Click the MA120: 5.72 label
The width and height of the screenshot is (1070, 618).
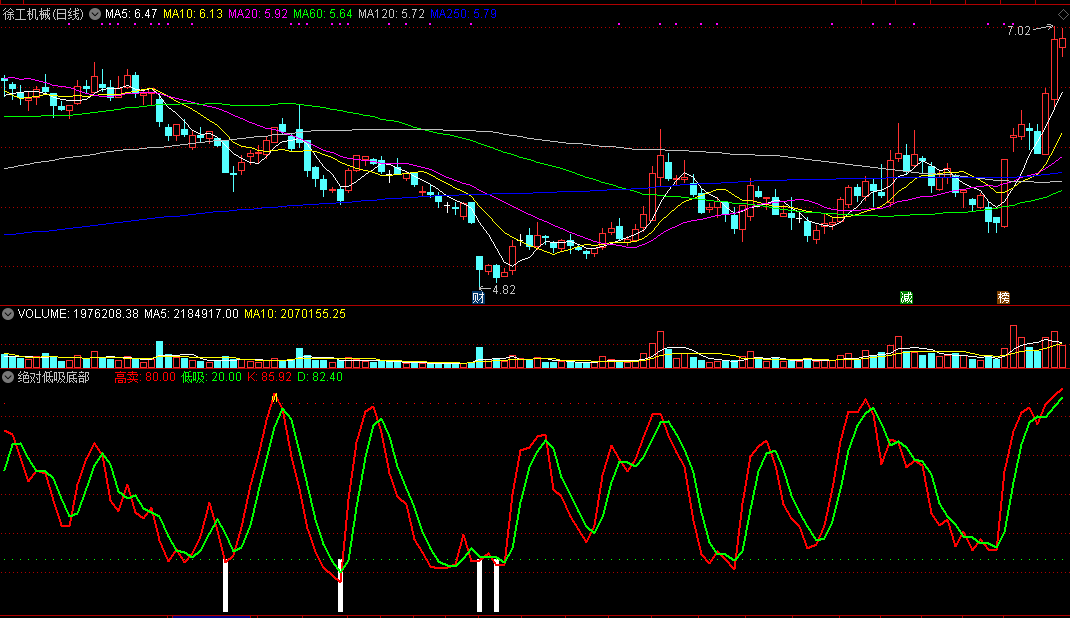391,14
